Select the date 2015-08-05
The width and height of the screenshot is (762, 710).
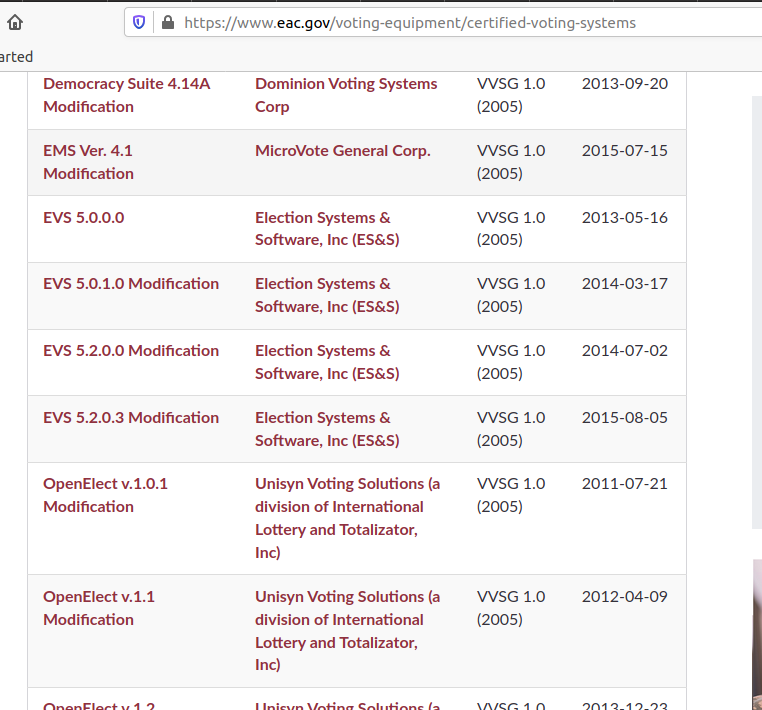pos(625,418)
